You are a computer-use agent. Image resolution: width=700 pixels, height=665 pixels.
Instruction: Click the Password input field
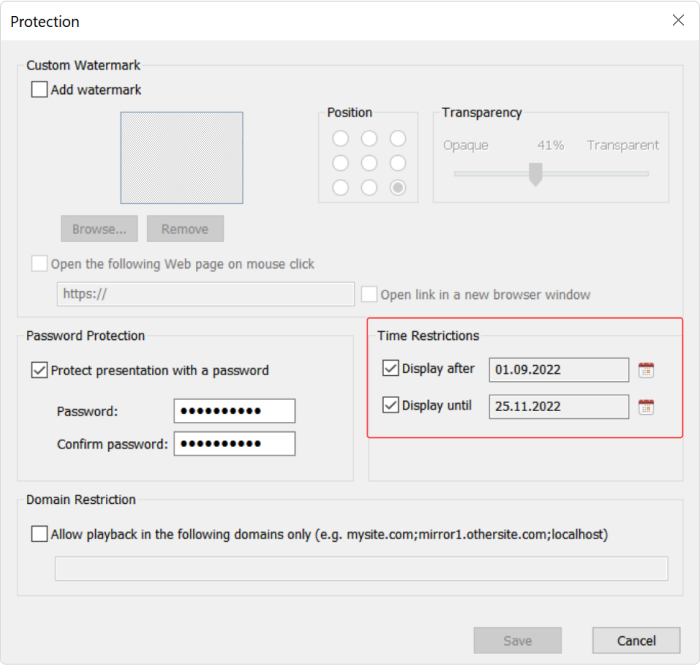coord(234,411)
